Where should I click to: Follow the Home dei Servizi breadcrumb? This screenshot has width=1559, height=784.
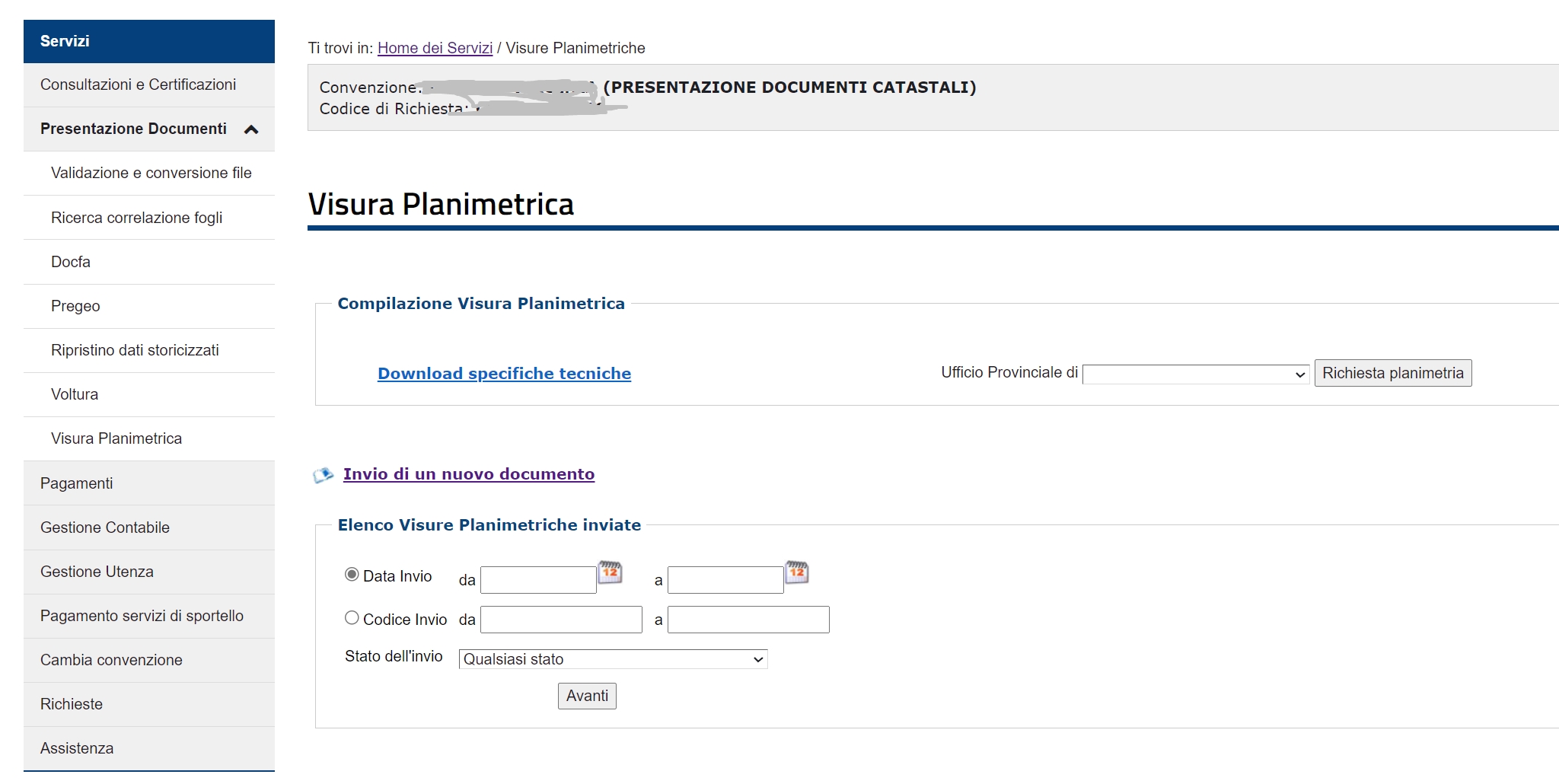point(435,48)
